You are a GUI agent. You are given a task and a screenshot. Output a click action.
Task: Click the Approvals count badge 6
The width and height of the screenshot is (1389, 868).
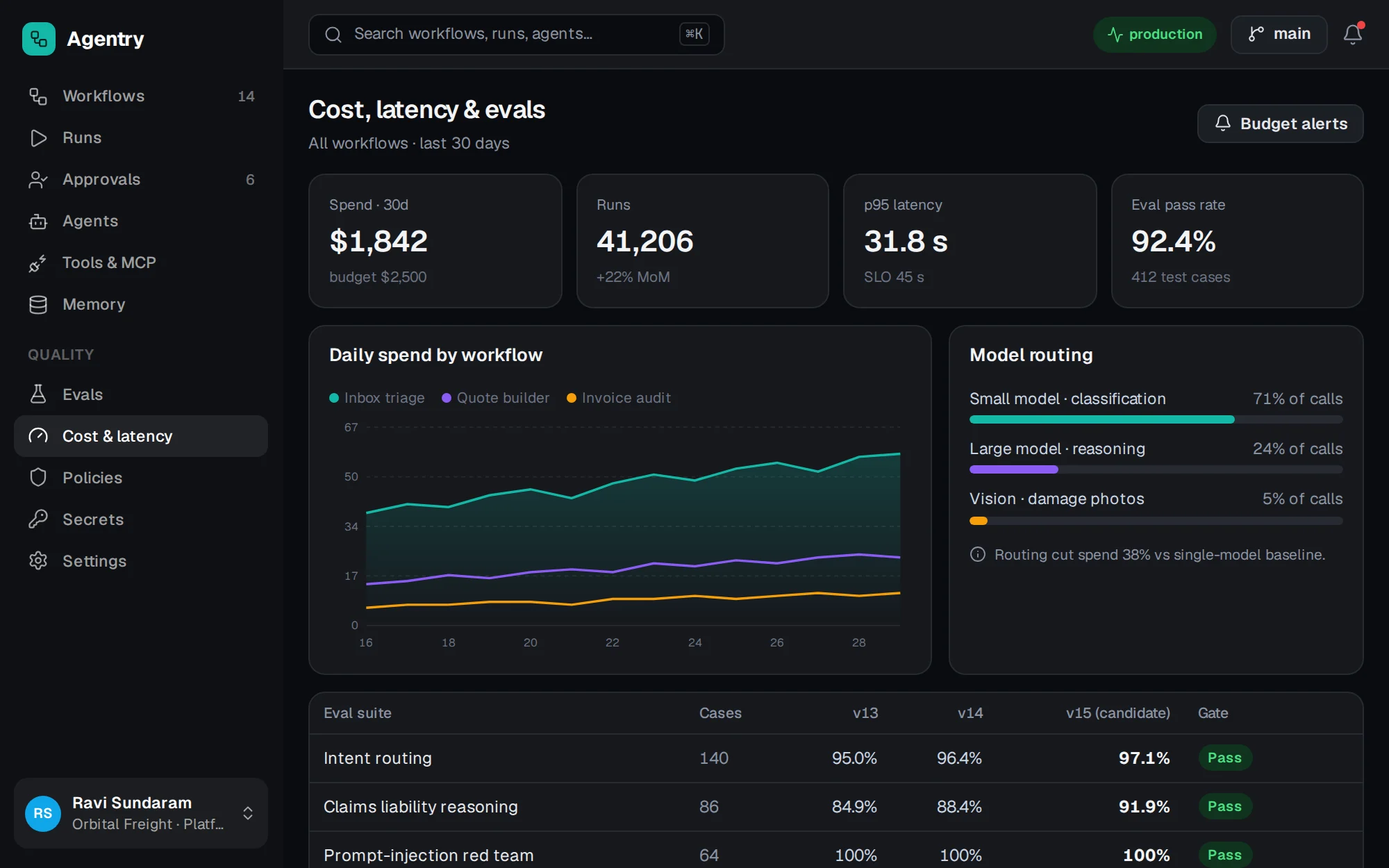pos(250,180)
